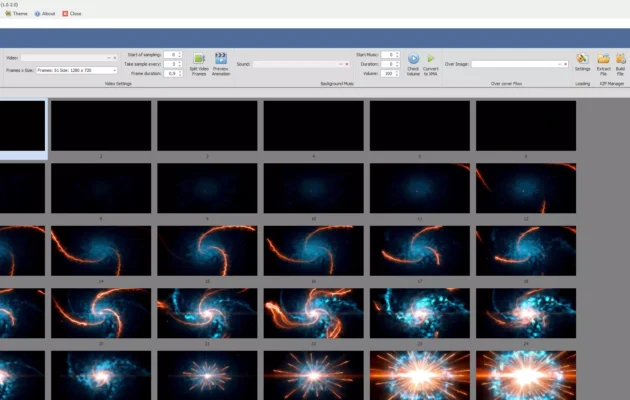Screen dimensions: 630x400
Task: Click the Build File icon
Action: click(620, 59)
